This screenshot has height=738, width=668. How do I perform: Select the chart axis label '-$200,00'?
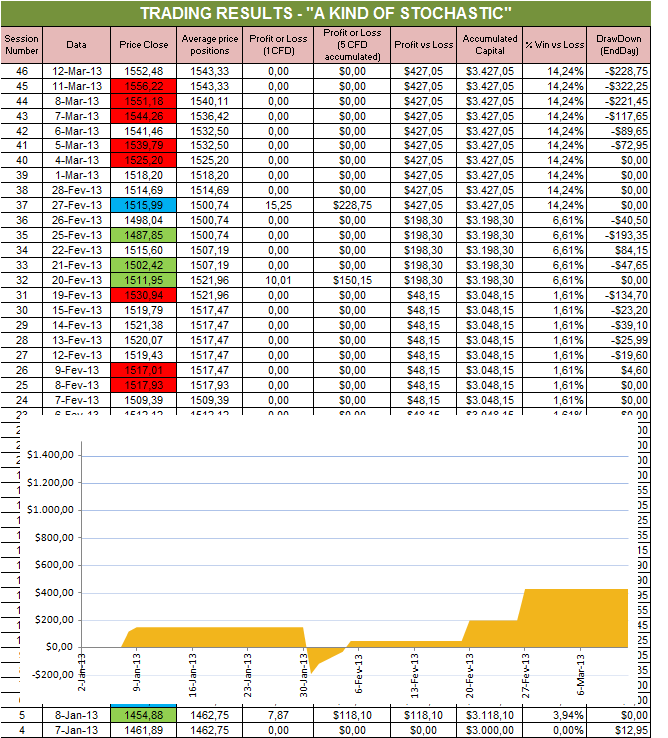(x=53, y=675)
